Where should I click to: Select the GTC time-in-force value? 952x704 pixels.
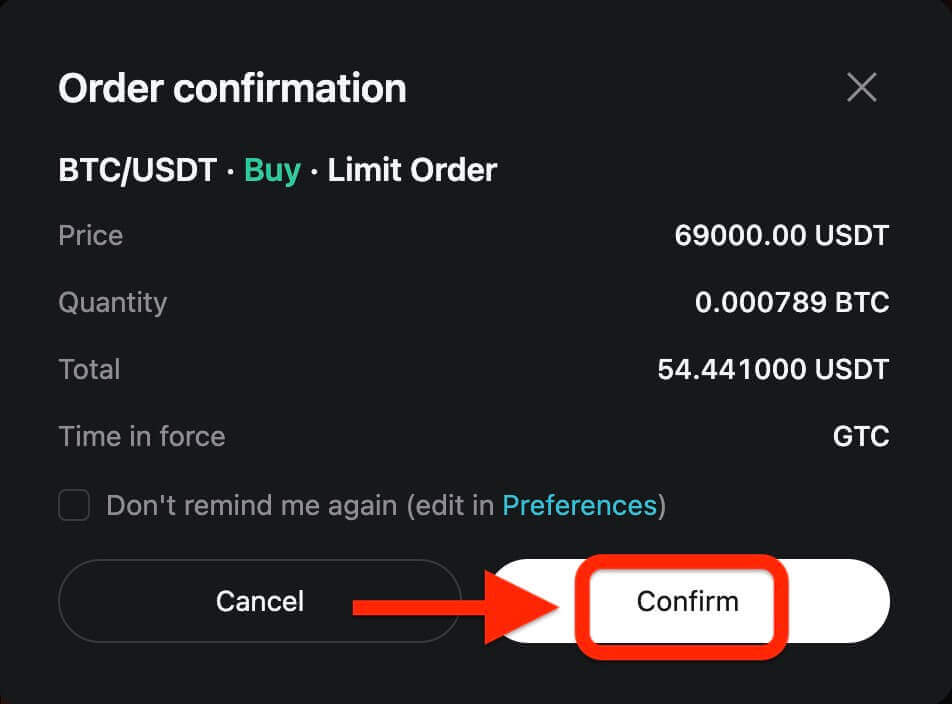point(860,437)
